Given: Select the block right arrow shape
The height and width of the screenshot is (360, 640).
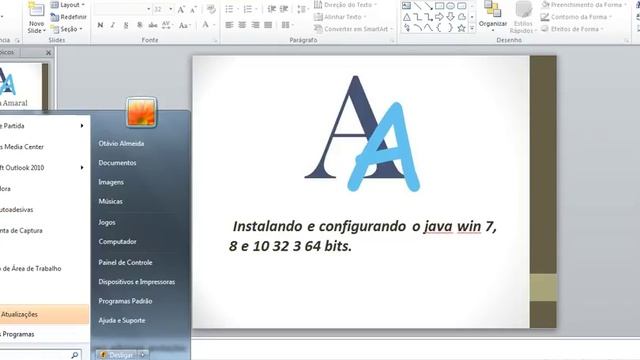Looking at the screenshot, I should coord(439,17).
